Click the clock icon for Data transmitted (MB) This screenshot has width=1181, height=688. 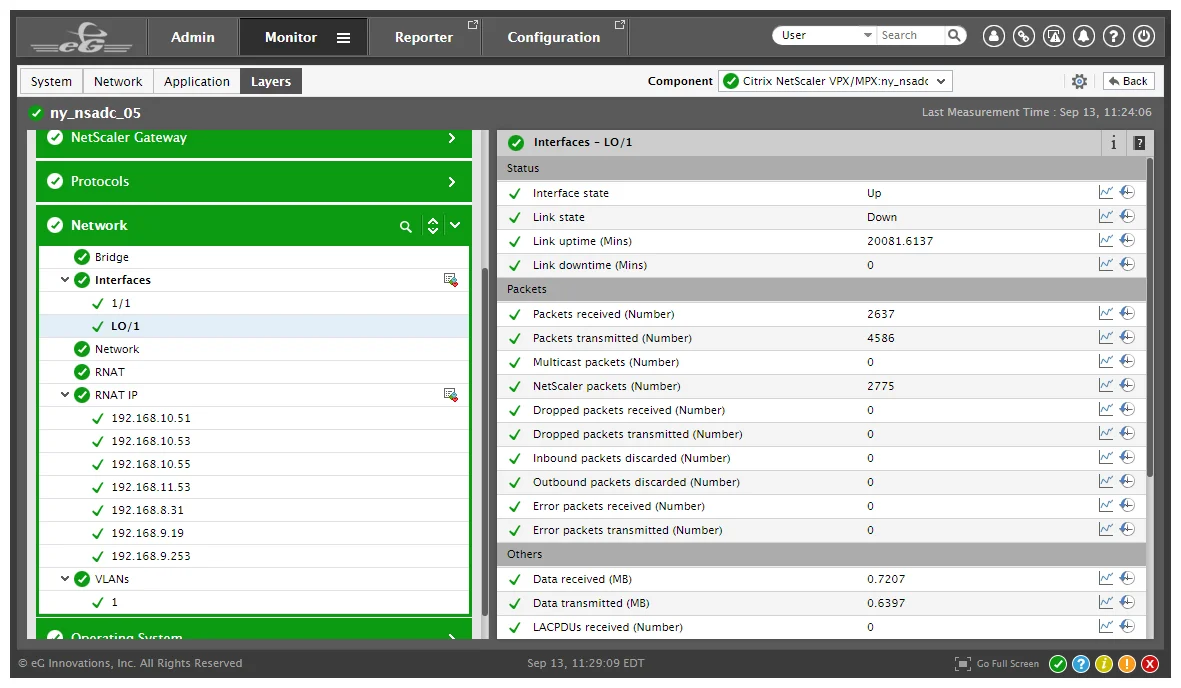pyautogui.click(x=1128, y=602)
